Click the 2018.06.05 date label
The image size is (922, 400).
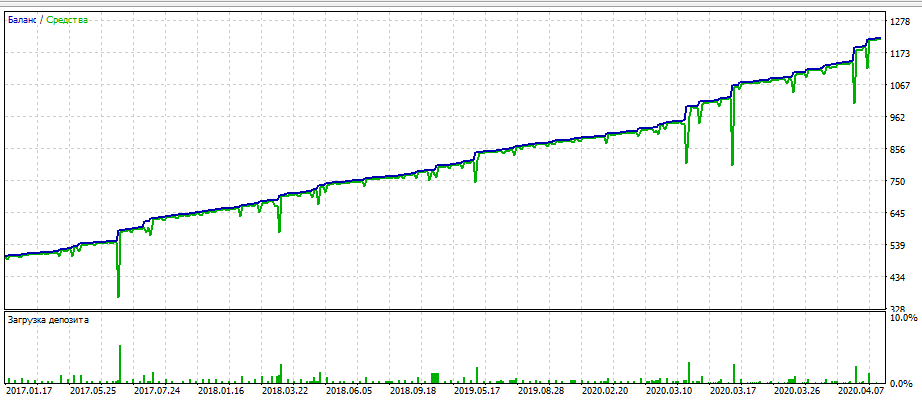point(348,390)
